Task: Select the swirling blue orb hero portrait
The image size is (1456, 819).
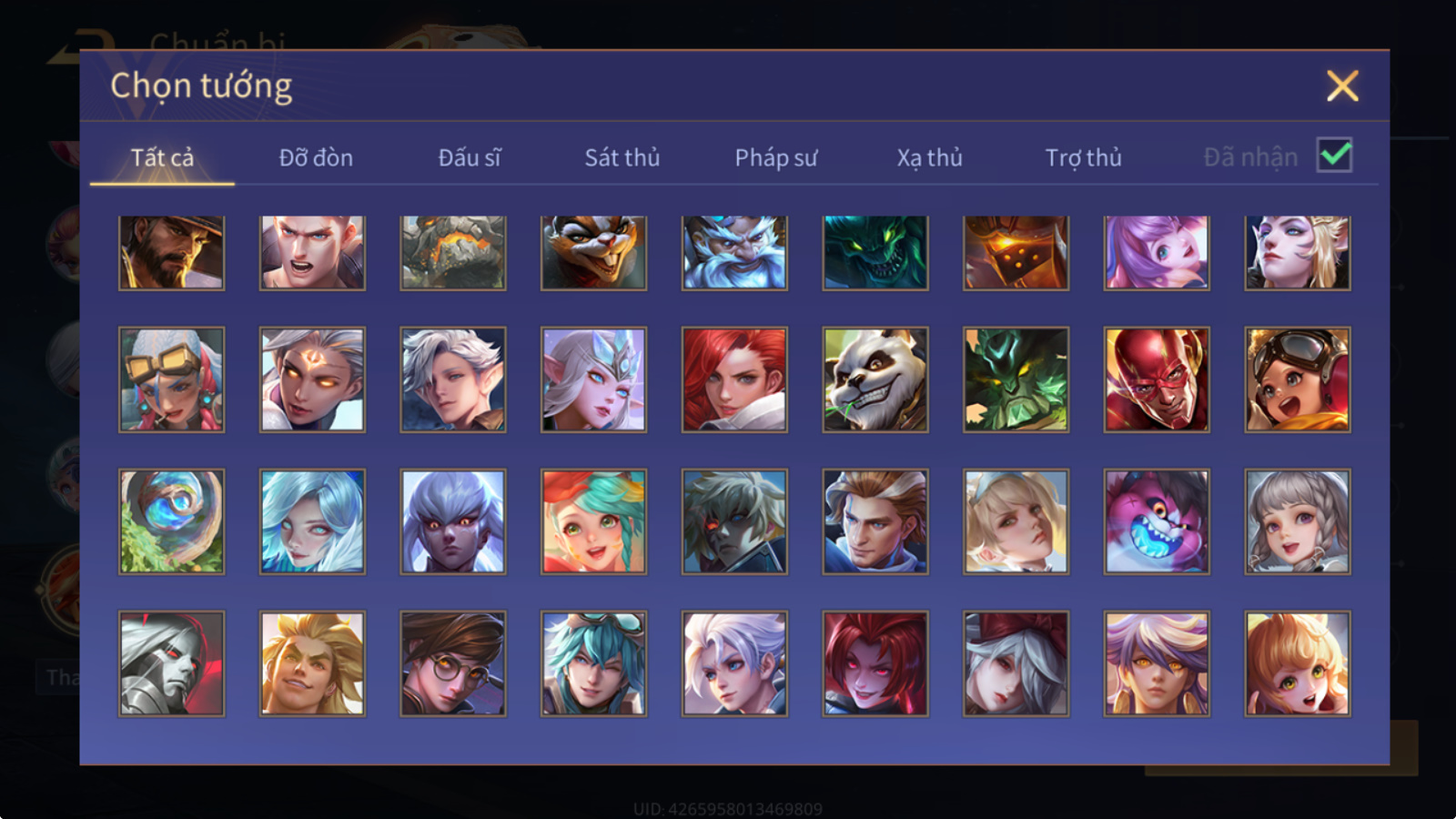Action: 171,521
